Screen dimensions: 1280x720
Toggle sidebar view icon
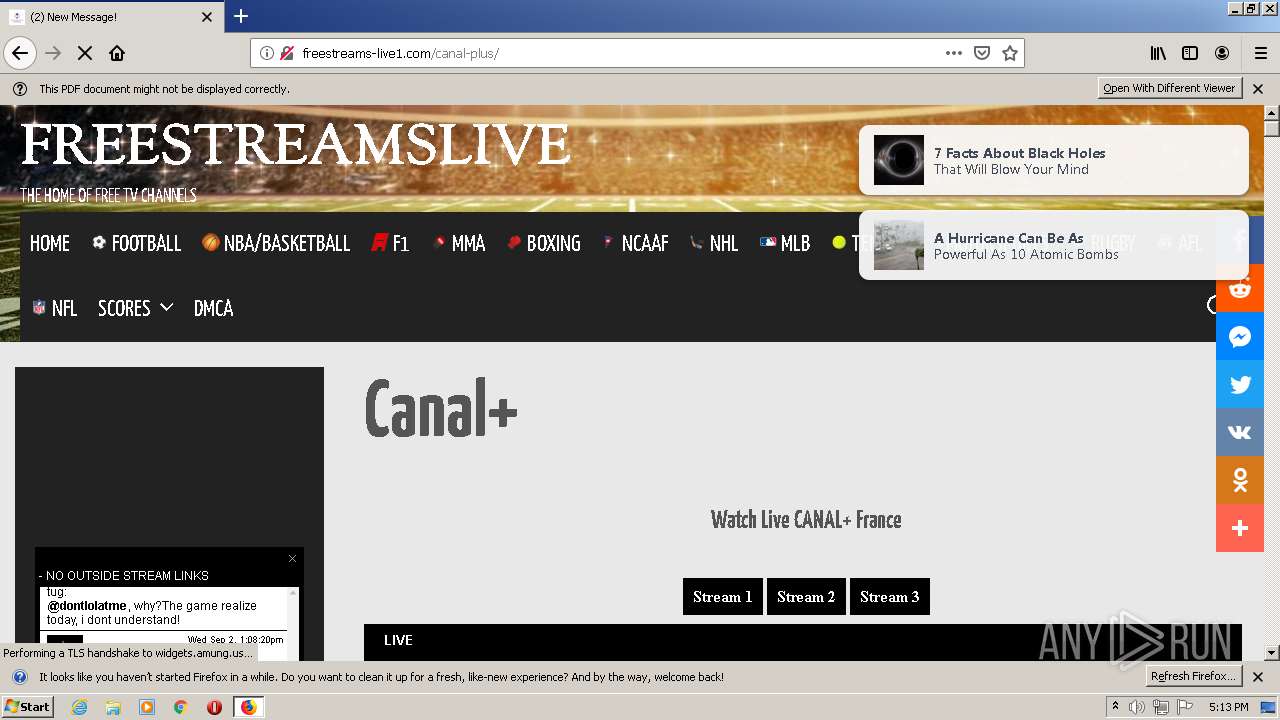1190,53
